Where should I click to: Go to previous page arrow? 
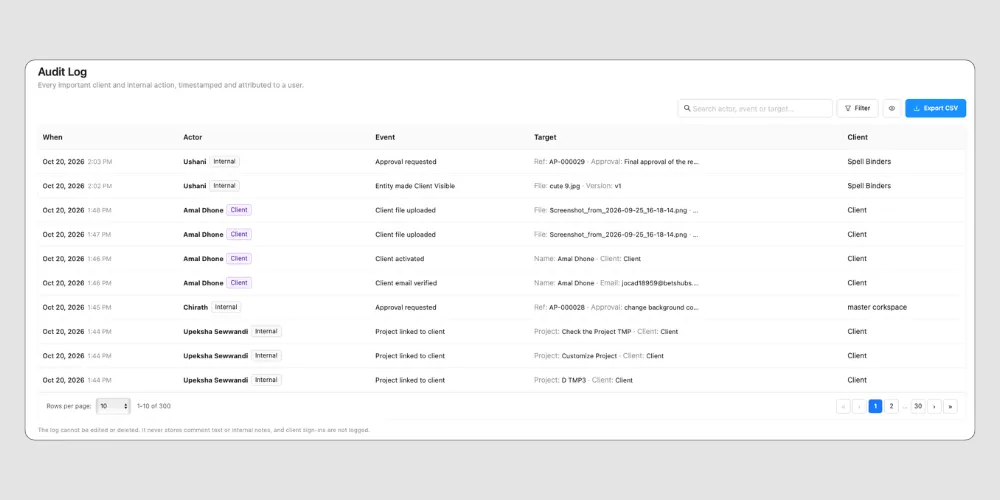pos(859,406)
